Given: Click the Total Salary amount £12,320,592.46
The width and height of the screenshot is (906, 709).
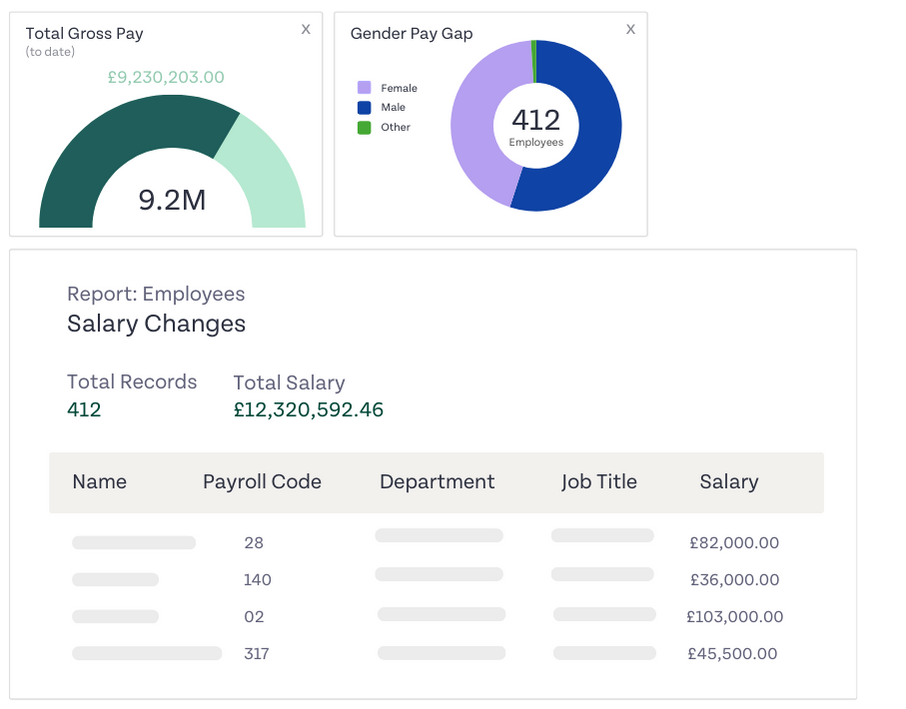Looking at the screenshot, I should (x=308, y=410).
